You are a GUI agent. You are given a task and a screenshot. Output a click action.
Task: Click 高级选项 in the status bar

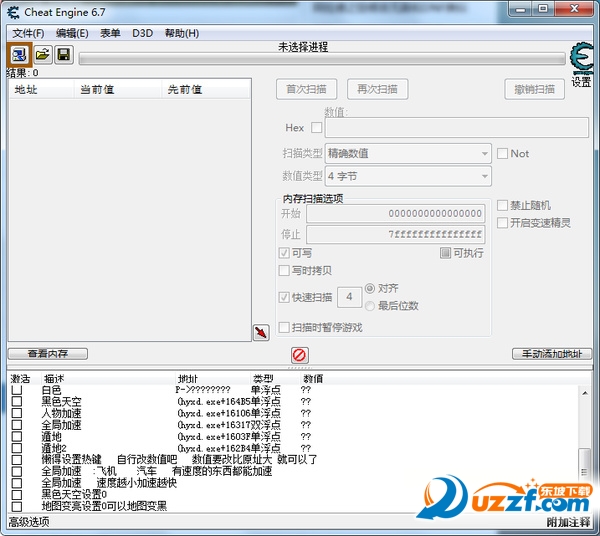click(29, 522)
